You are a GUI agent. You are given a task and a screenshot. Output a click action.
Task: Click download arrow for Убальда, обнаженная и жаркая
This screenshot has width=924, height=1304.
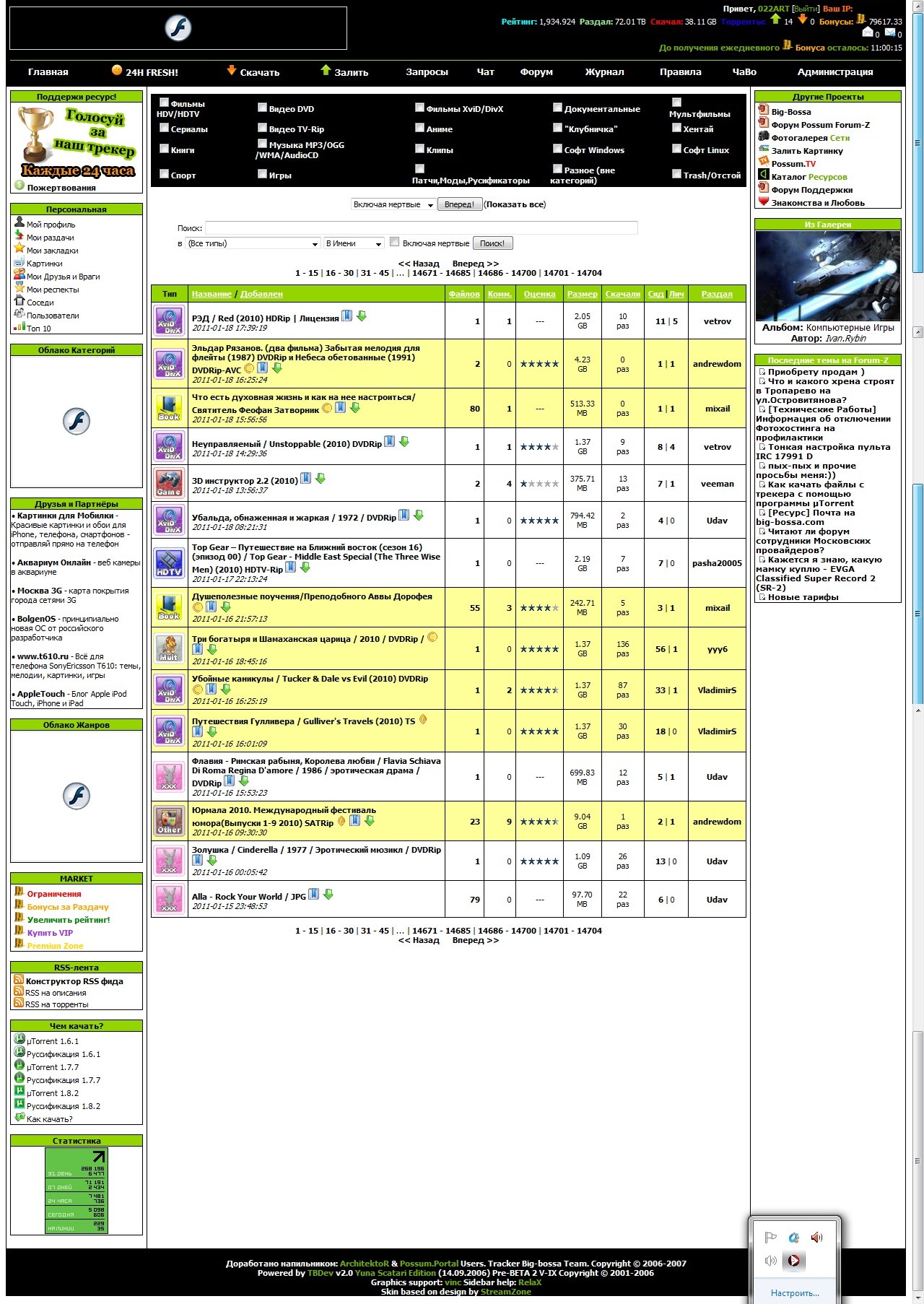point(419,515)
